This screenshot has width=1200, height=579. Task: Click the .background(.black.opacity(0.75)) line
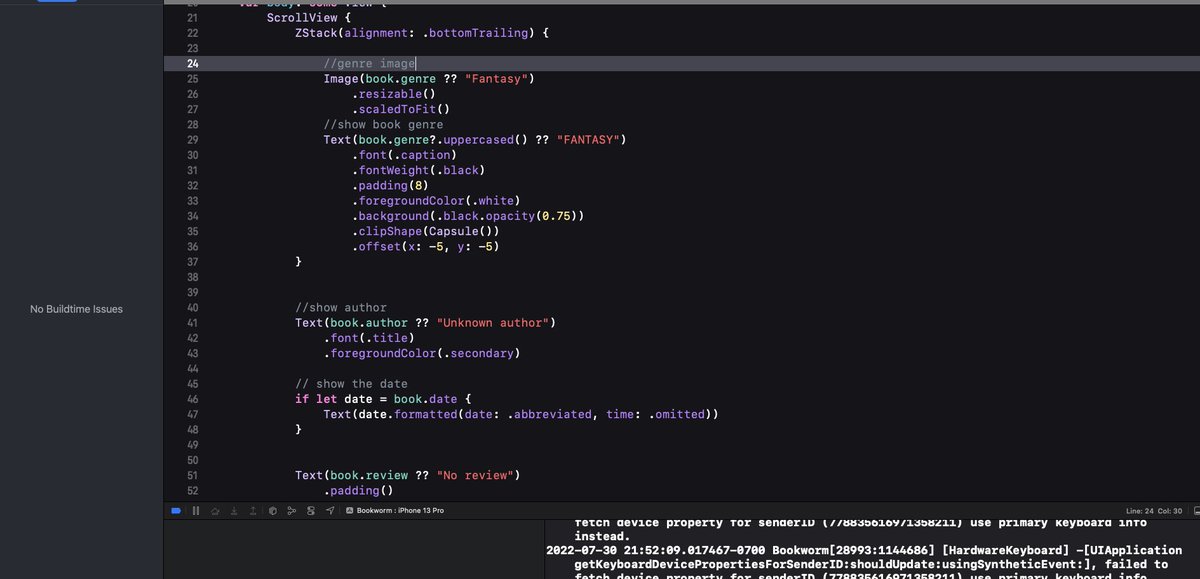[x=468, y=216]
